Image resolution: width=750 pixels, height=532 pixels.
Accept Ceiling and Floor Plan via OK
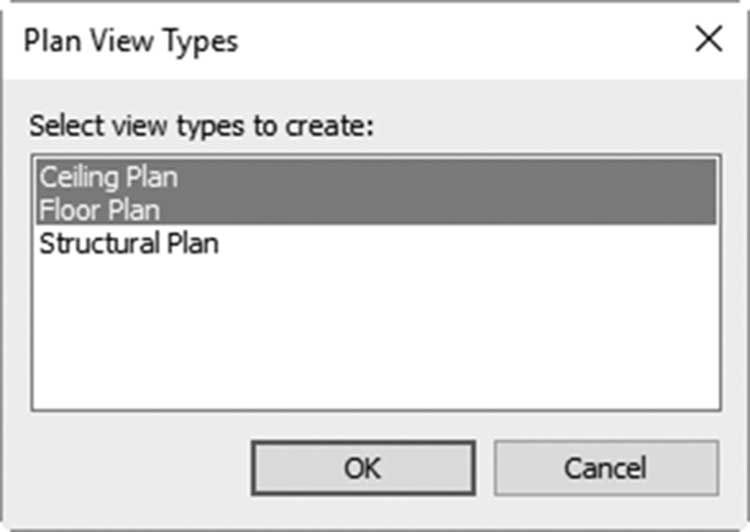click(x=363, y=468)
